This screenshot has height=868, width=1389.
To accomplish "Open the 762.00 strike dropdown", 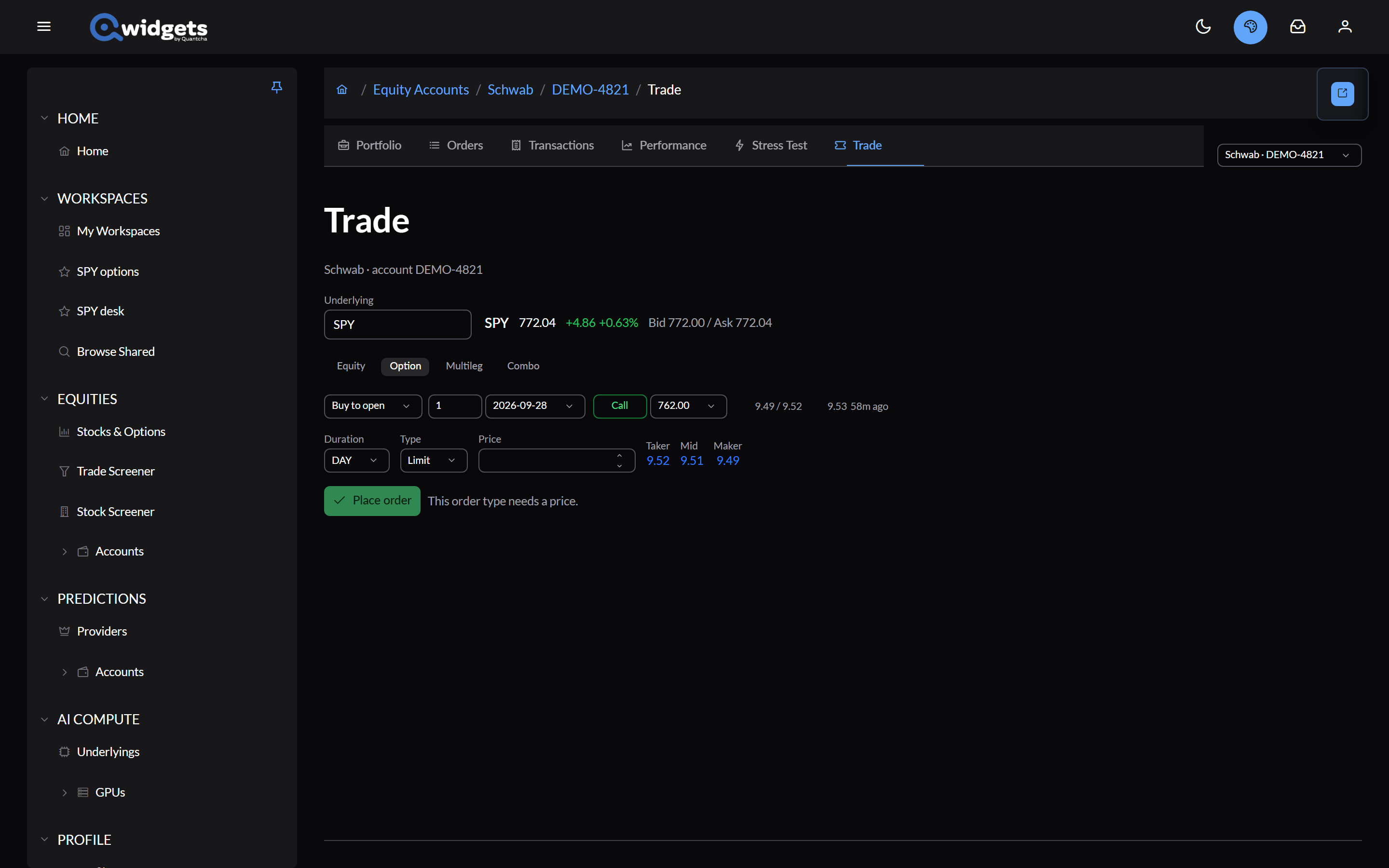I will (x=688, y=406).
